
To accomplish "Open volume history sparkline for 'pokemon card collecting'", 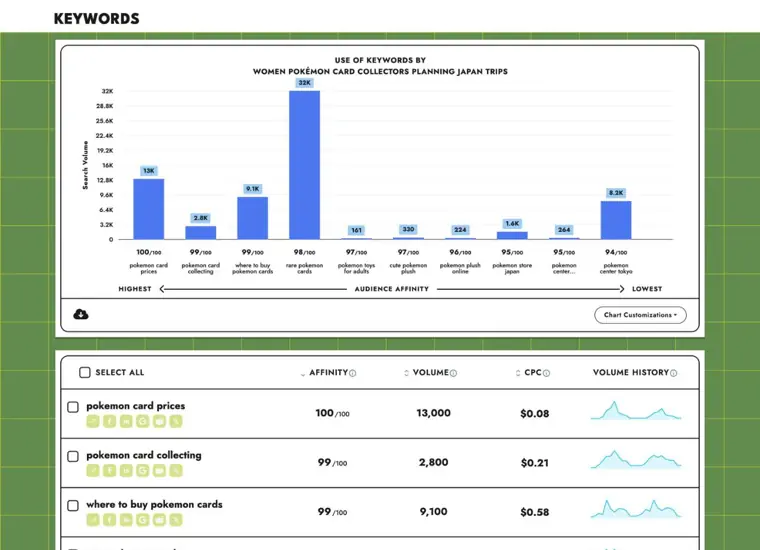I will point(636,460).
